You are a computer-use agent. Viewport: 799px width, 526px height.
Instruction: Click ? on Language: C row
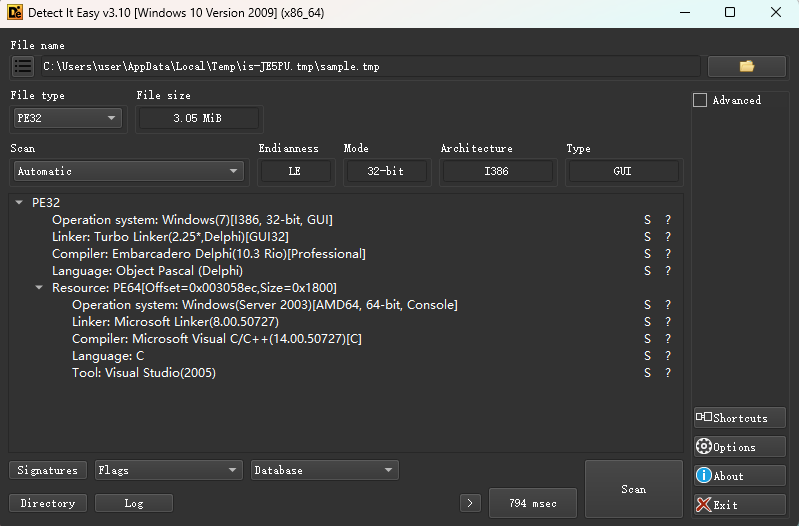668,356
